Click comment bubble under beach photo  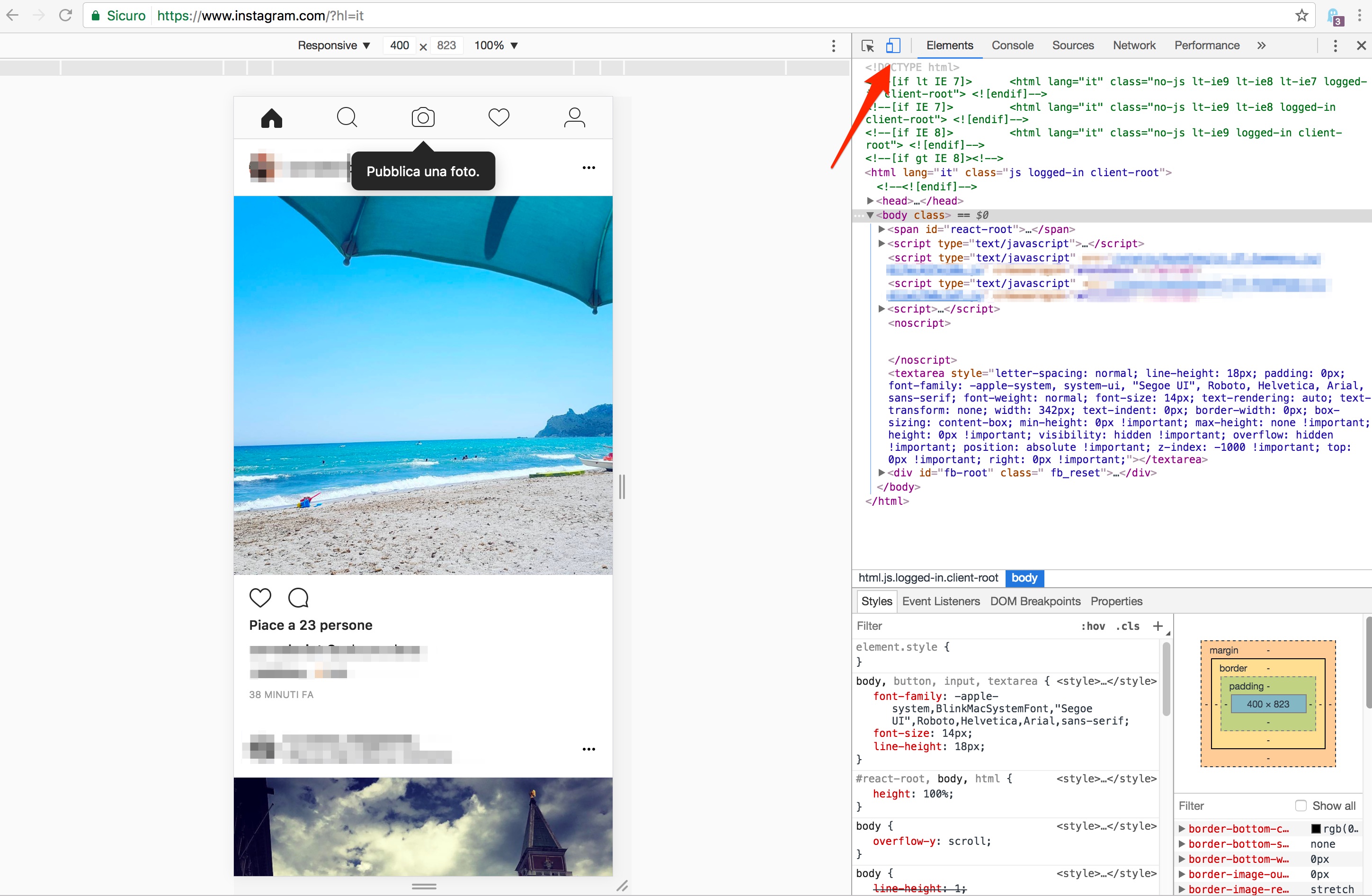298,597
